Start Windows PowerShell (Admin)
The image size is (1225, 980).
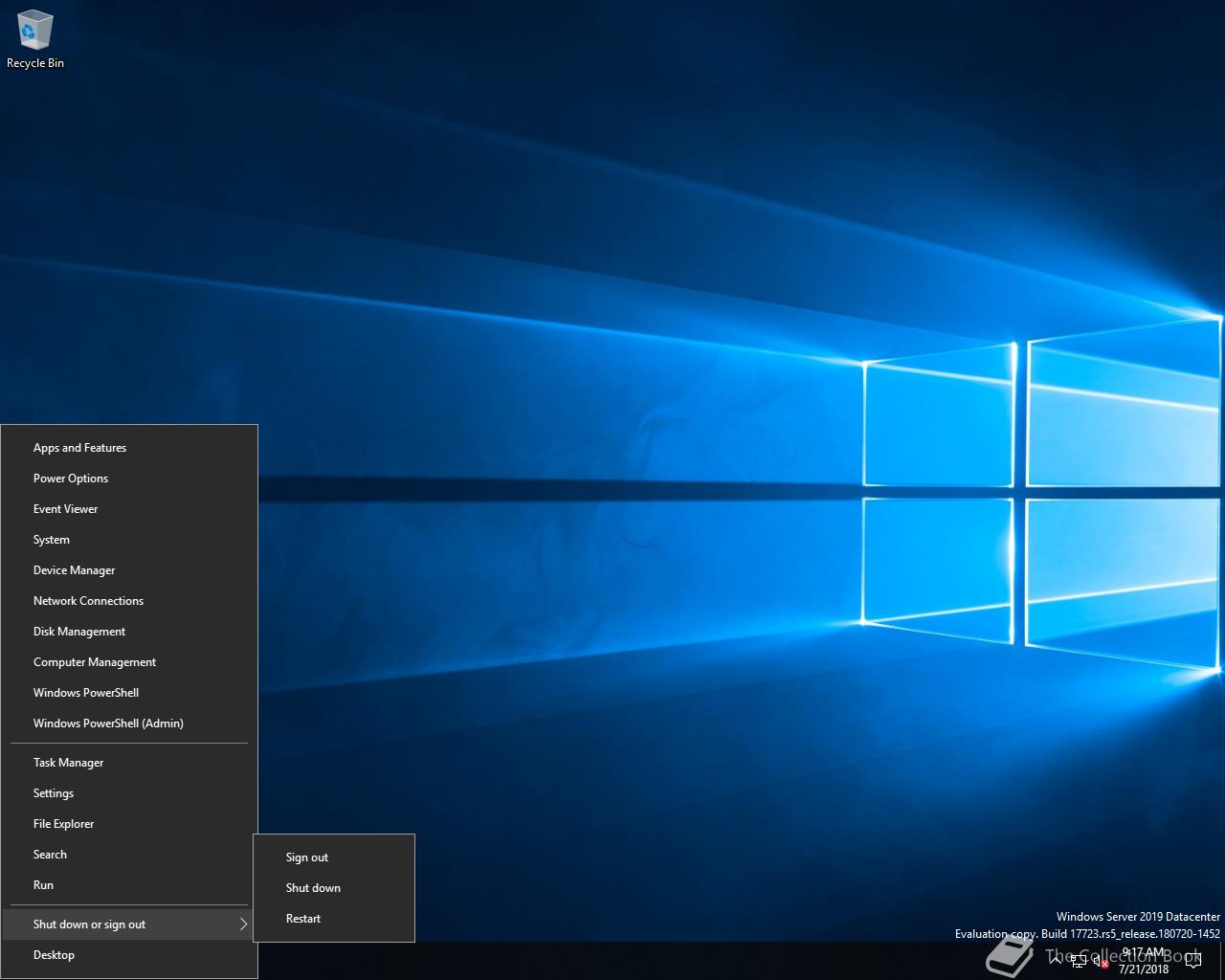click(129, 724)
